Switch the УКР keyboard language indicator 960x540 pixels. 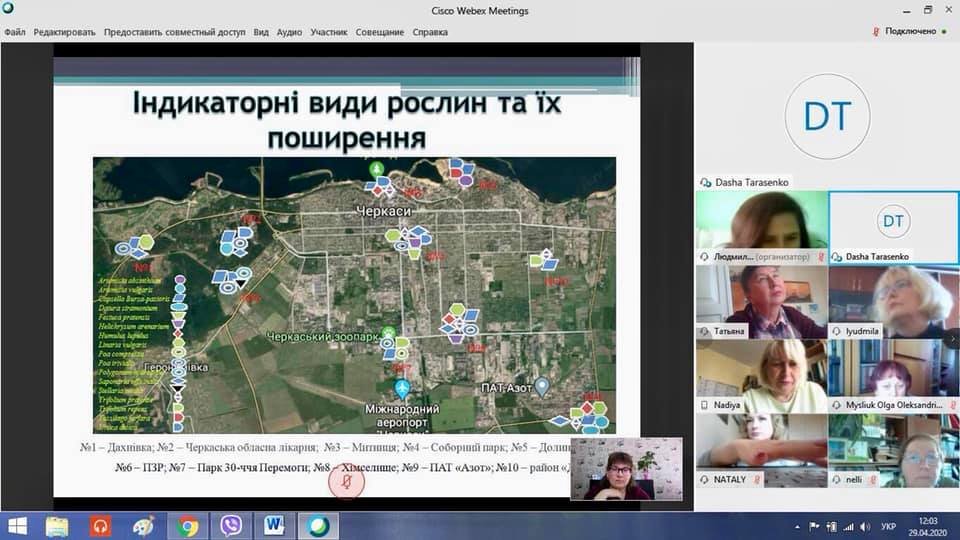(x=888, y=527)
